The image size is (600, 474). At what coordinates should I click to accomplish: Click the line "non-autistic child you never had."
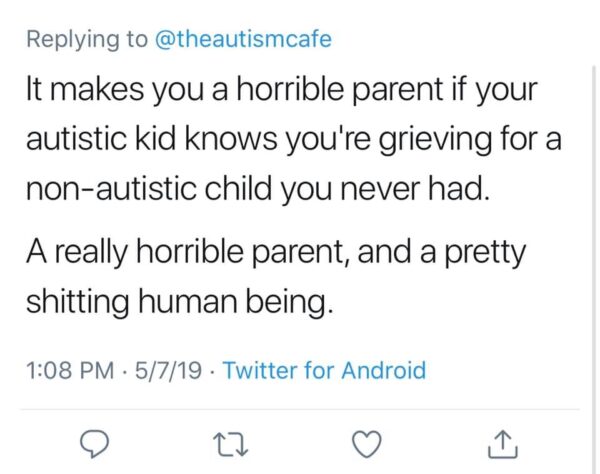click(258, 190)
